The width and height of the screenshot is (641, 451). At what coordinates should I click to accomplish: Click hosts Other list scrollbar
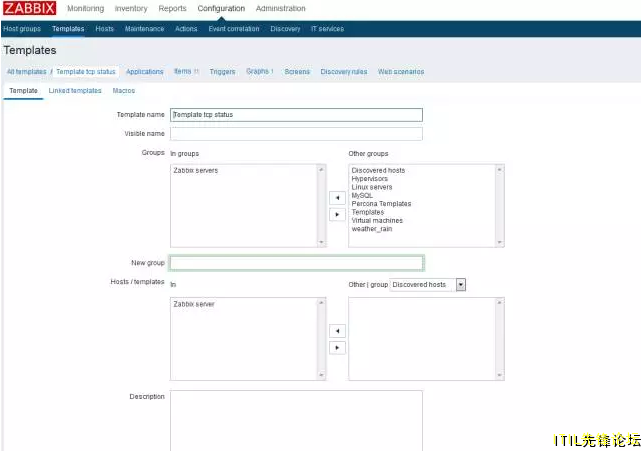(x=500, y=339)
